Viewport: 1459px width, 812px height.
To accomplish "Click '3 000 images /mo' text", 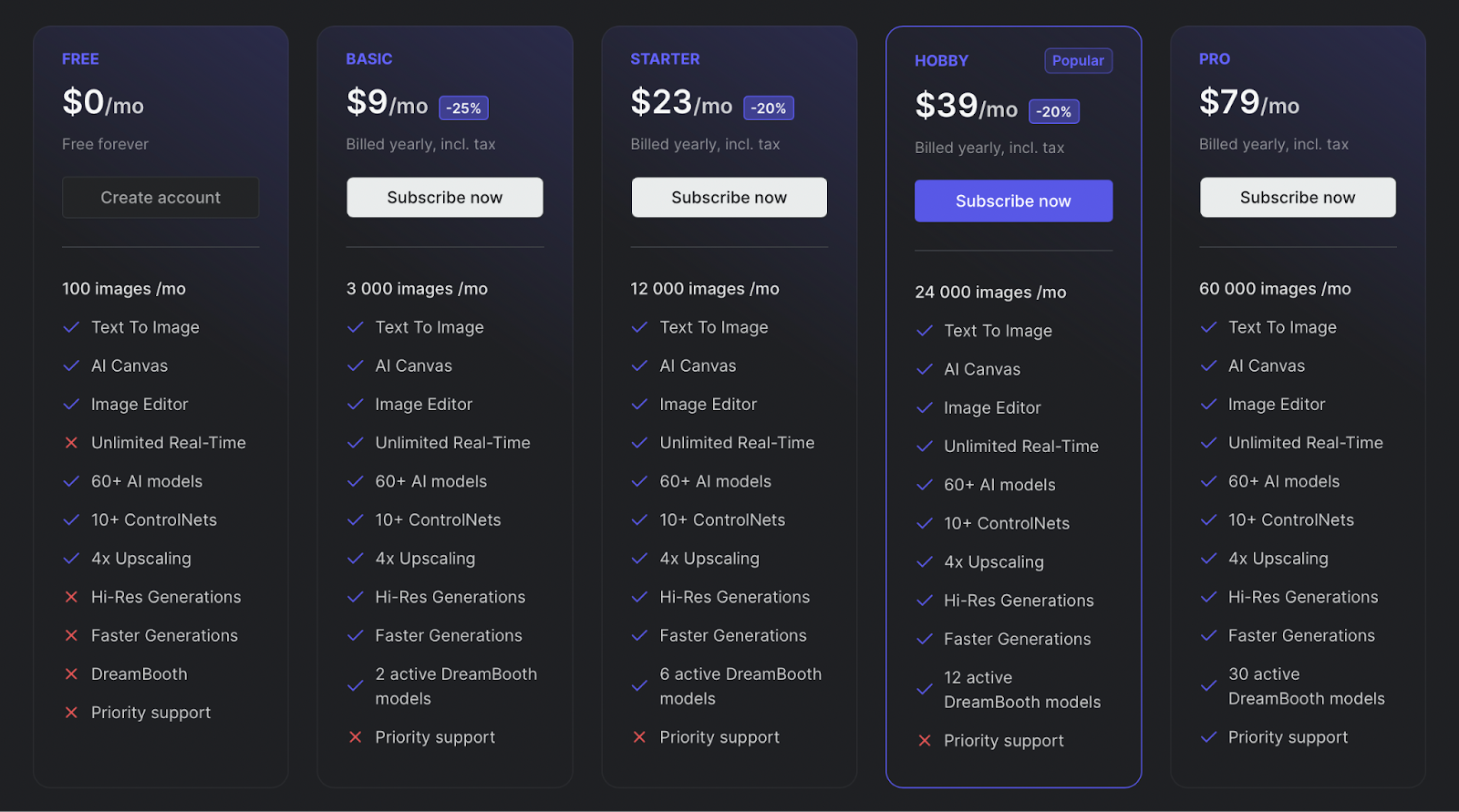I will [x=417, y=289].
